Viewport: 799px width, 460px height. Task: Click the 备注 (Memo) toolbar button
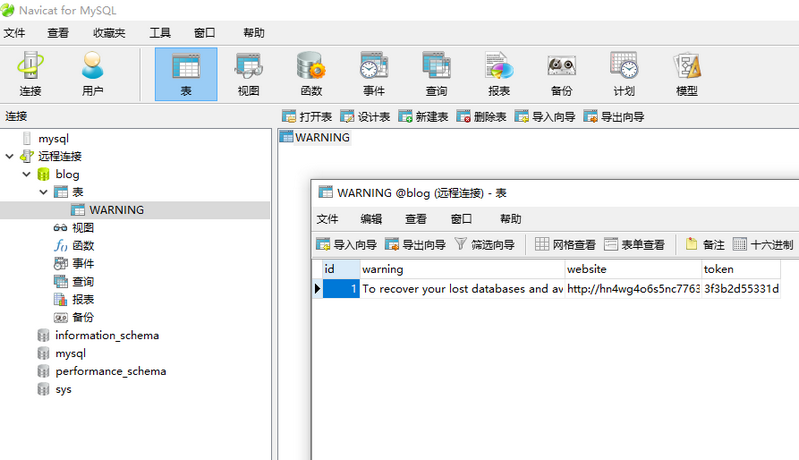click(x=705, y=245)
